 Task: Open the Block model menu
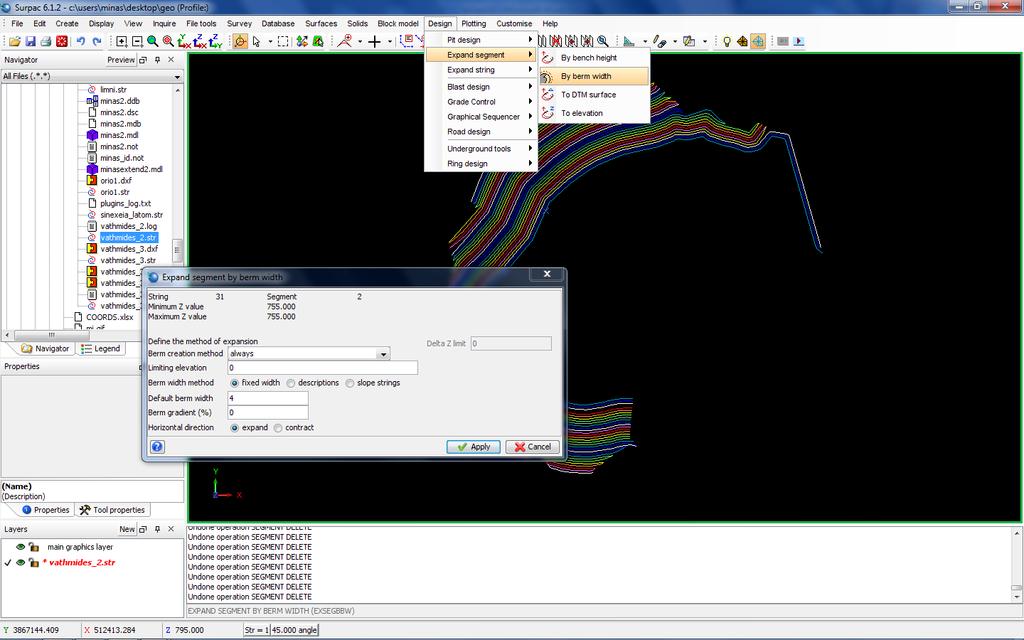(398, 24)
